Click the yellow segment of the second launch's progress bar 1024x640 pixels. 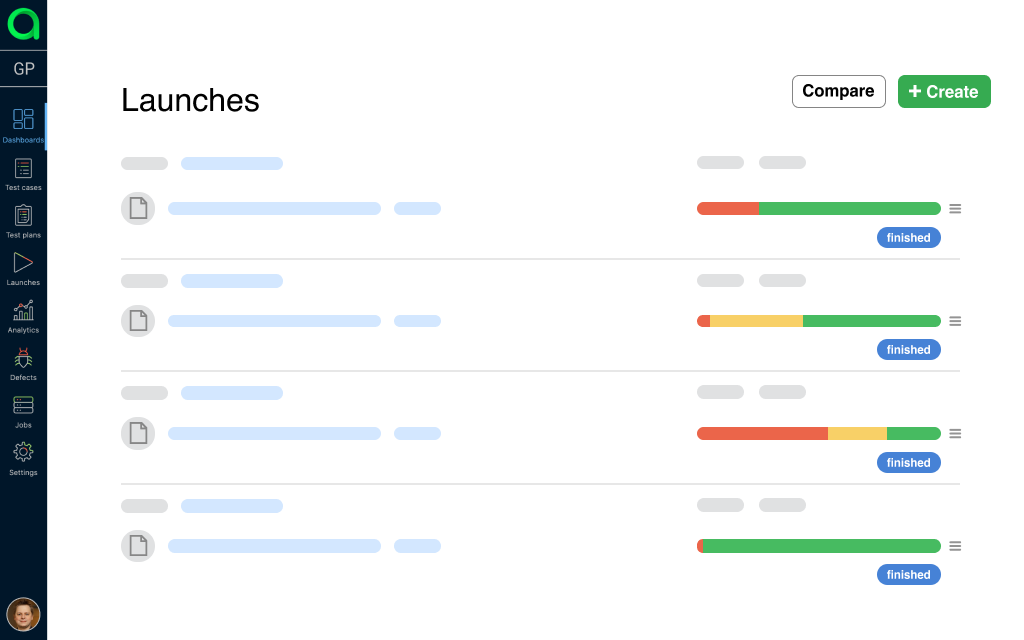click(x=756, y=321)
